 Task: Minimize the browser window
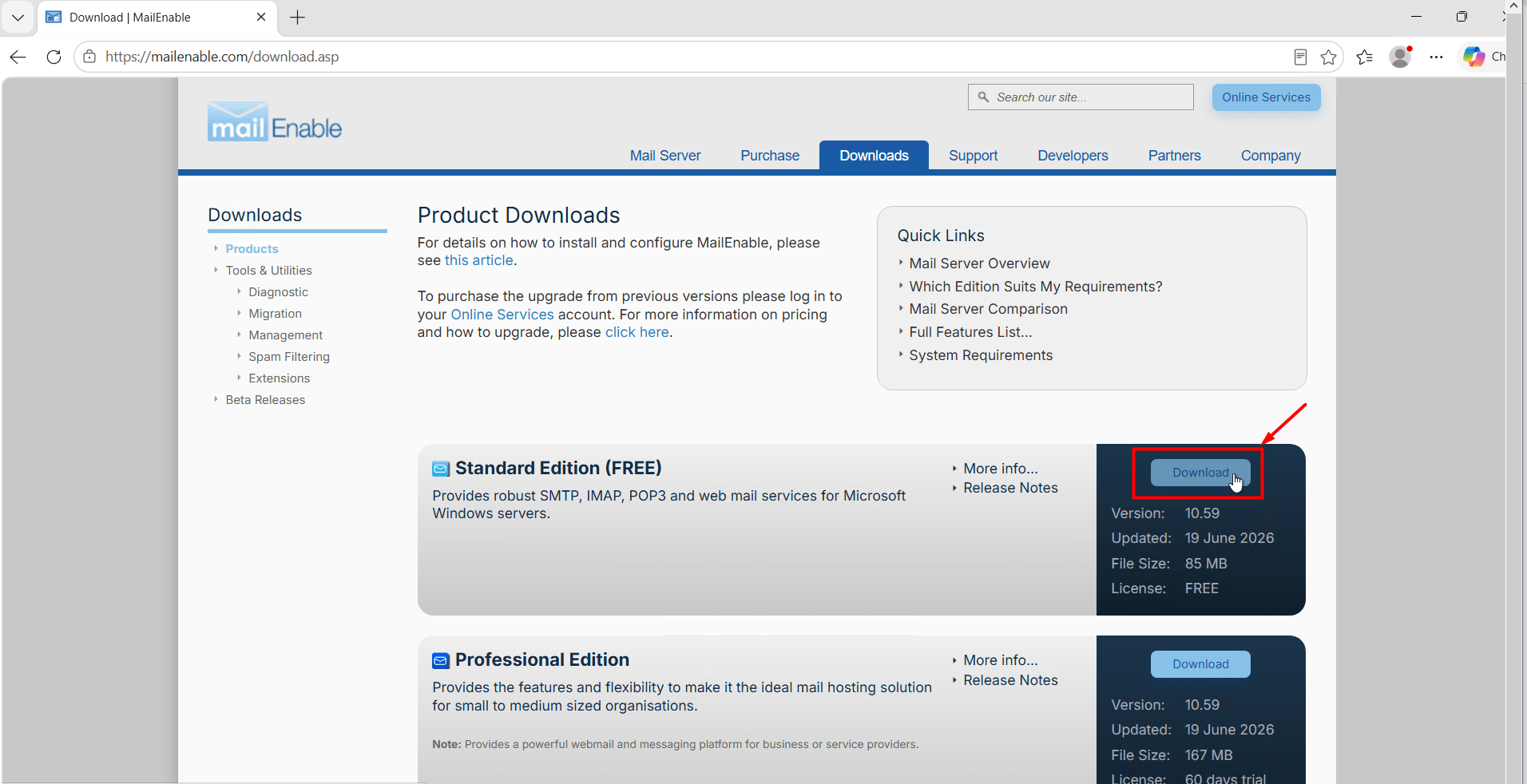point(1417,17)
